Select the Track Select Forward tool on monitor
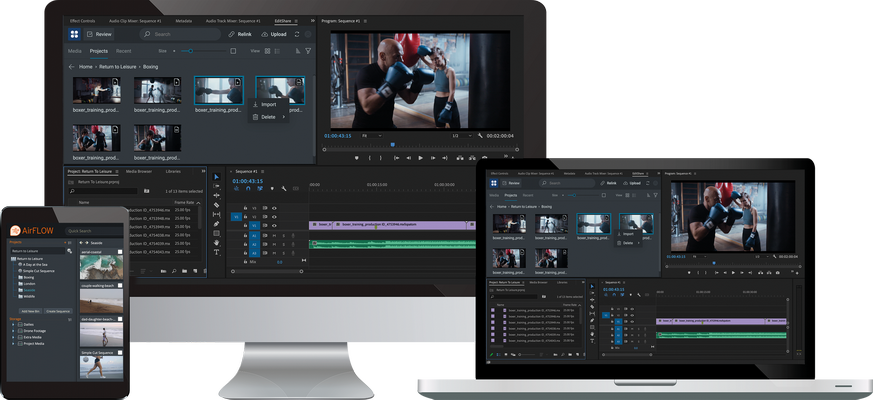The height and width of the screenshot is (400, 873). pyautogui.click(x=217, y=186)
